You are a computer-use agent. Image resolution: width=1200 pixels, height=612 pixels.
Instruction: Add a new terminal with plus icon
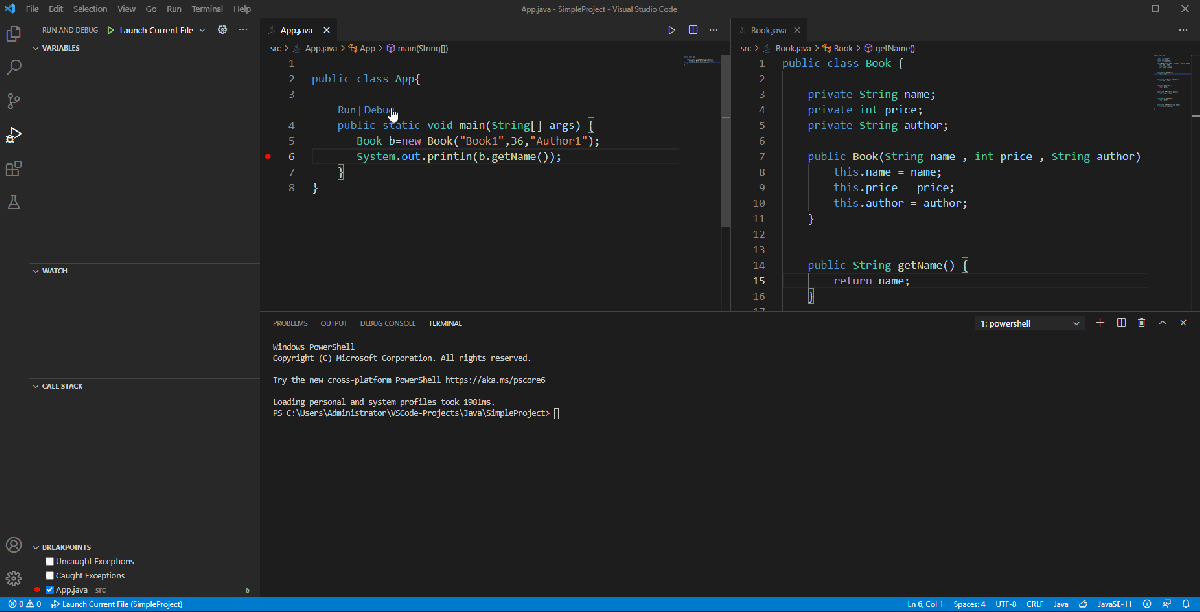(1100, 323)
